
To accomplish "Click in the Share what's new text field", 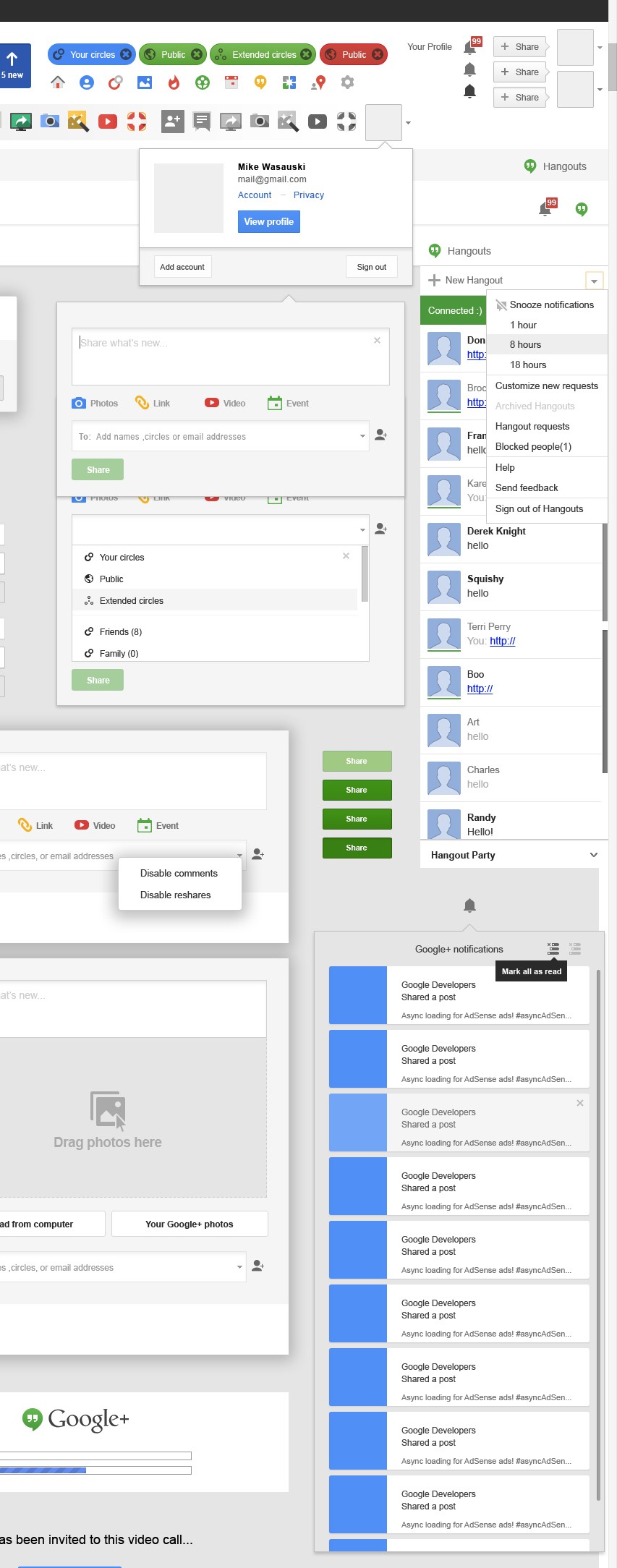I will click(x=230, y=356).
